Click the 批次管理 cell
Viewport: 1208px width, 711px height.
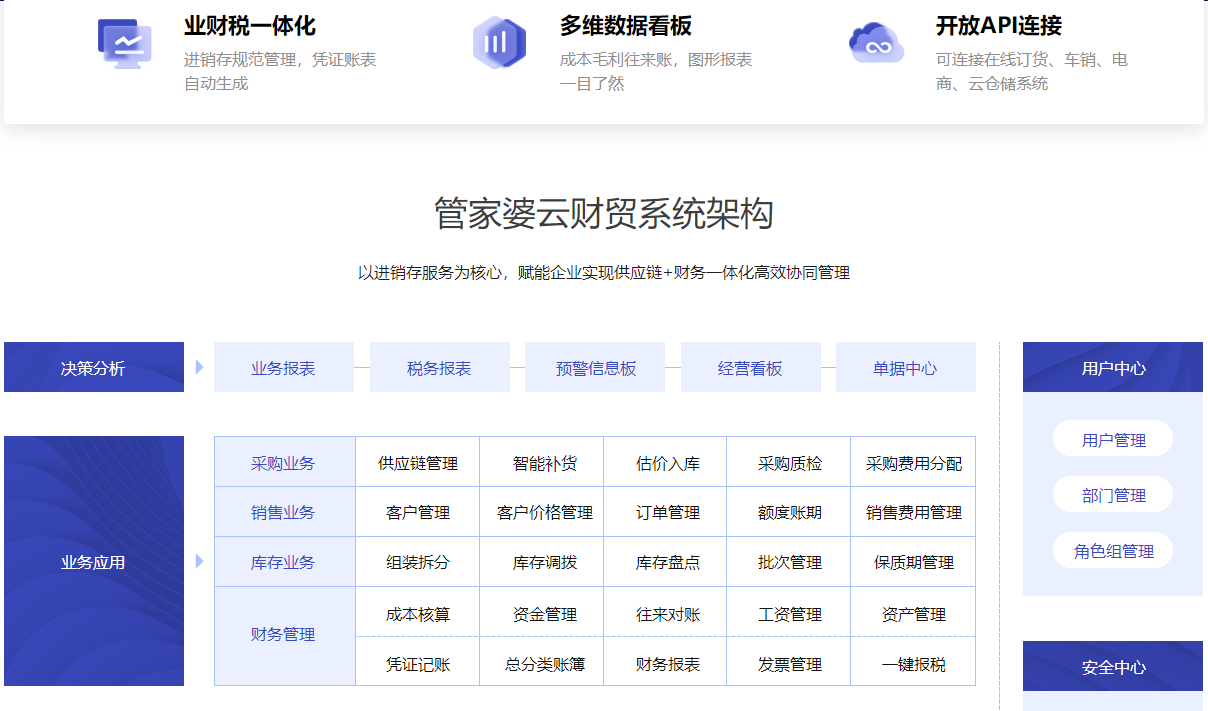[x=790, y=562]
